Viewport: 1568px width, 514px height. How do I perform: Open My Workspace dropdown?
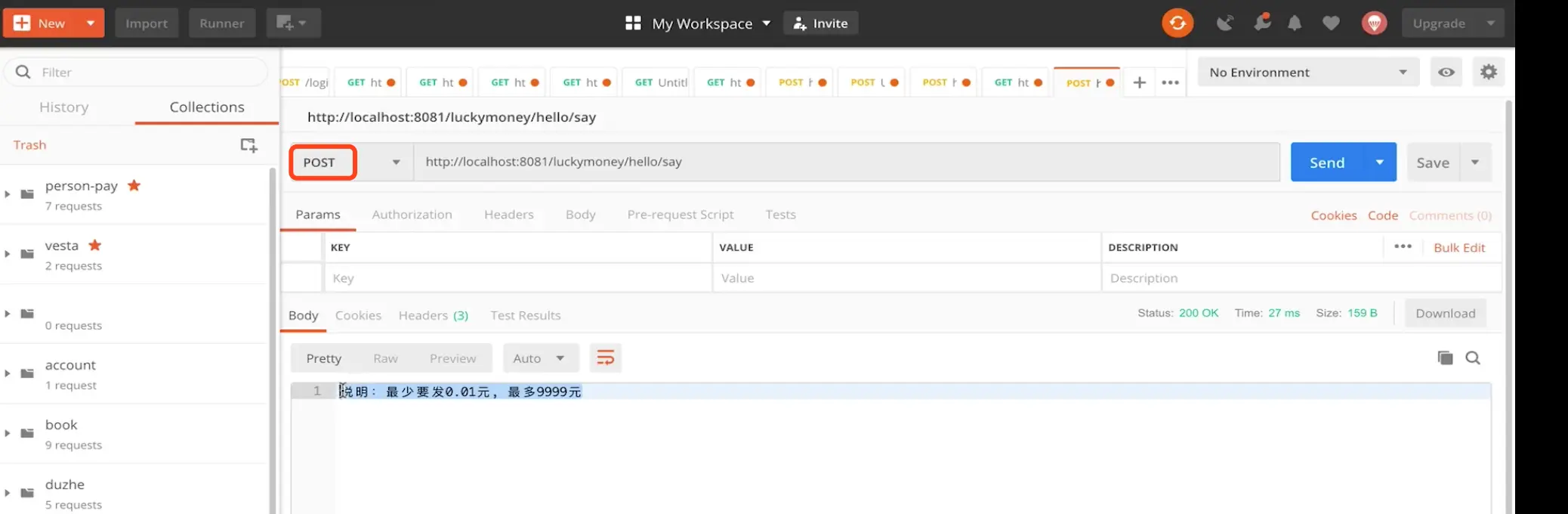[x=711, y=23]
